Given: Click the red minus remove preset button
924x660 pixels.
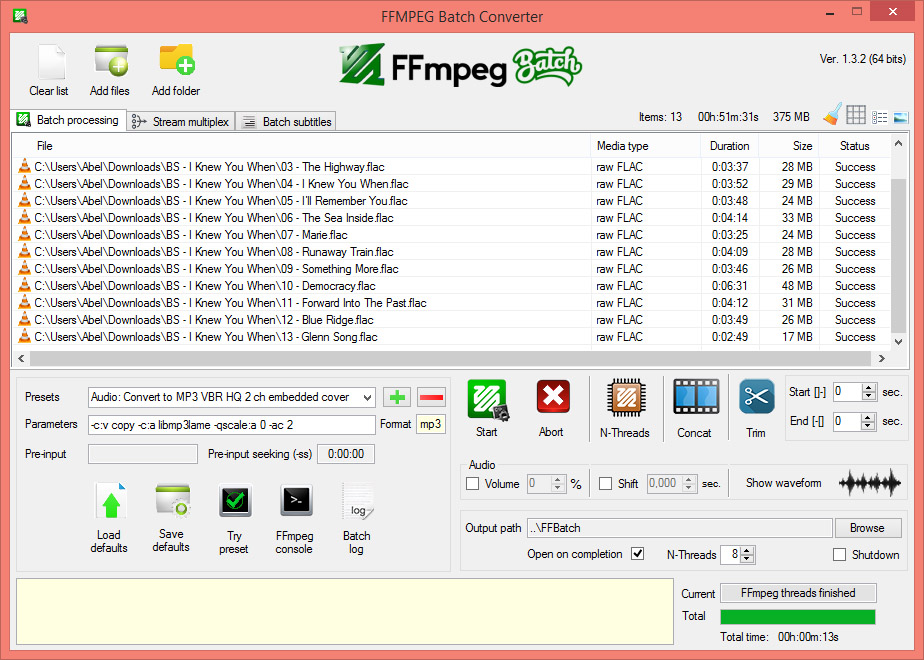Looking at the screenshot, I should coord(431,397).
